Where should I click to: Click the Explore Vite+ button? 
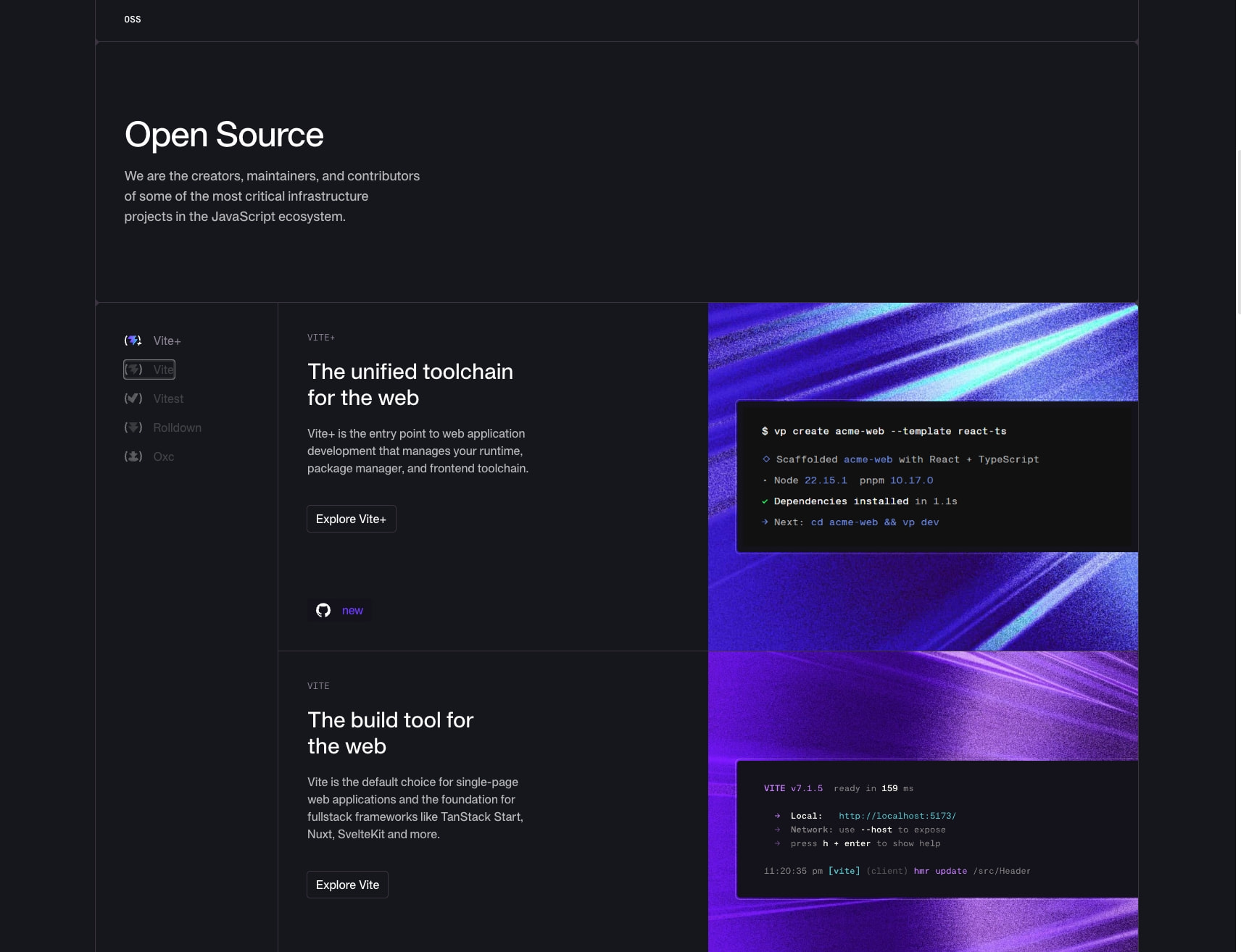tap(352, 519)
